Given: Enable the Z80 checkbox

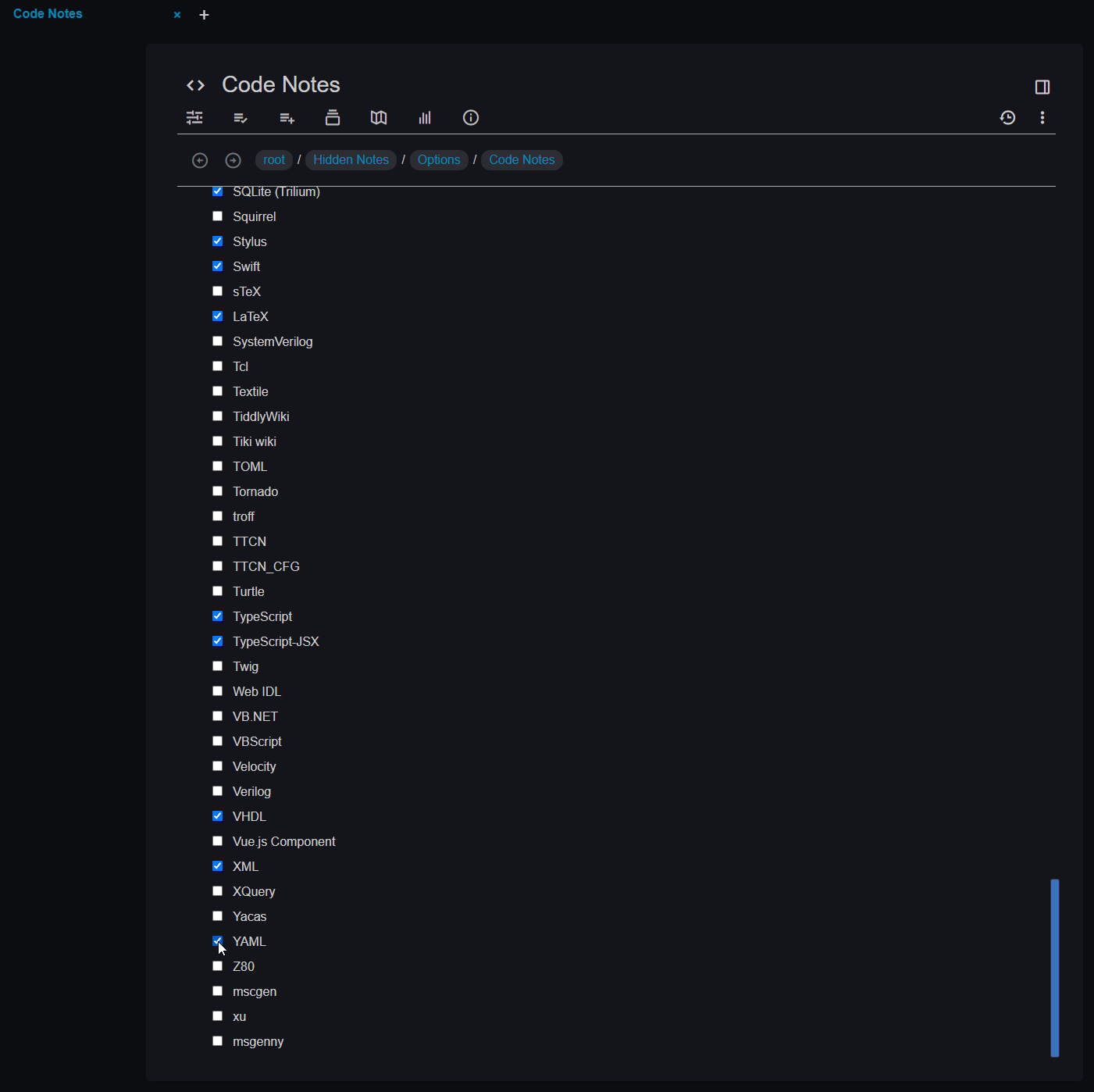Looking at the screenshot, I should pos(218,966).
